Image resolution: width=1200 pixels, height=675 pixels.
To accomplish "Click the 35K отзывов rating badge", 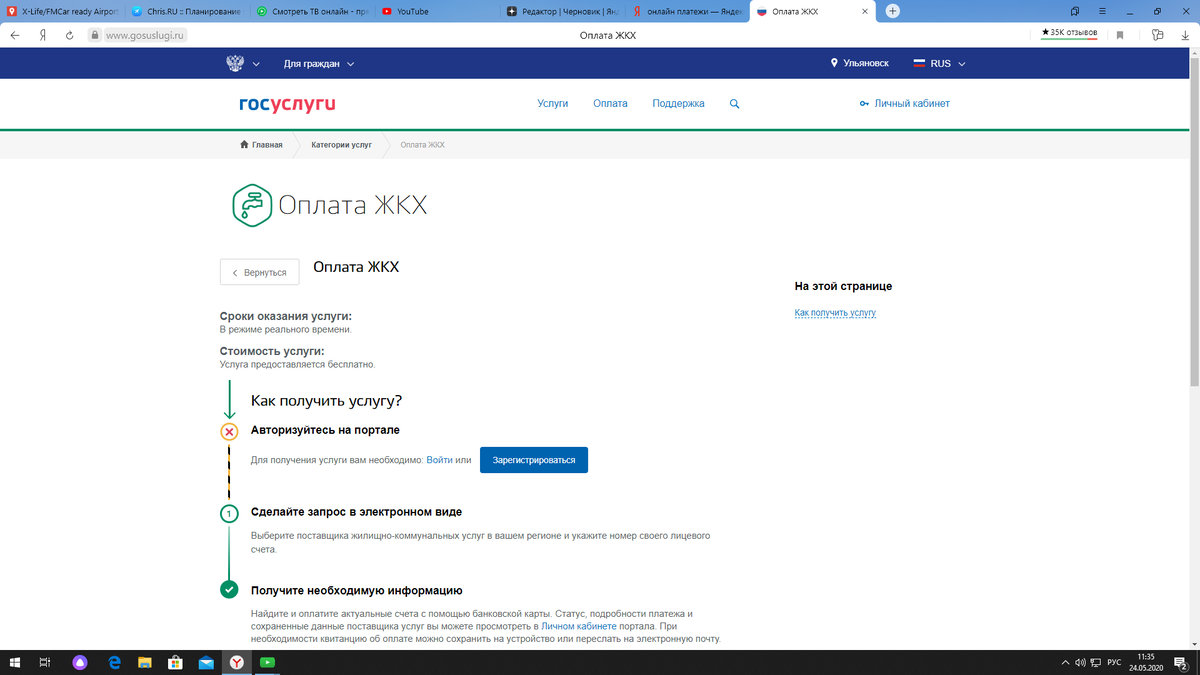I will pyautogui.click(x=1069, y=33).
